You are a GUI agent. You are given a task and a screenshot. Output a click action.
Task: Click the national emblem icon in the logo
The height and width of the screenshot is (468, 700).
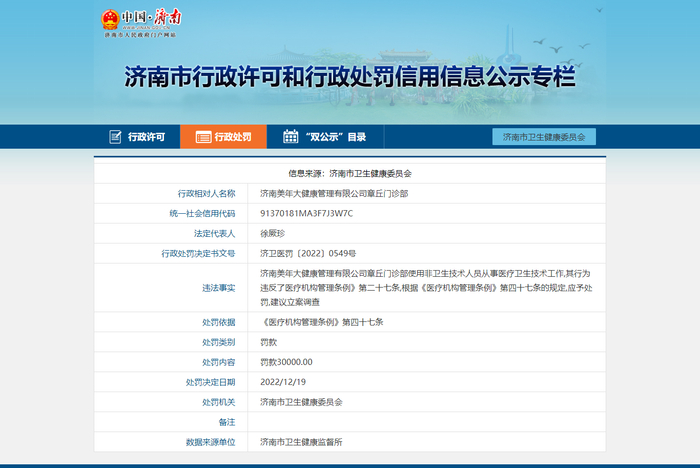108,20
